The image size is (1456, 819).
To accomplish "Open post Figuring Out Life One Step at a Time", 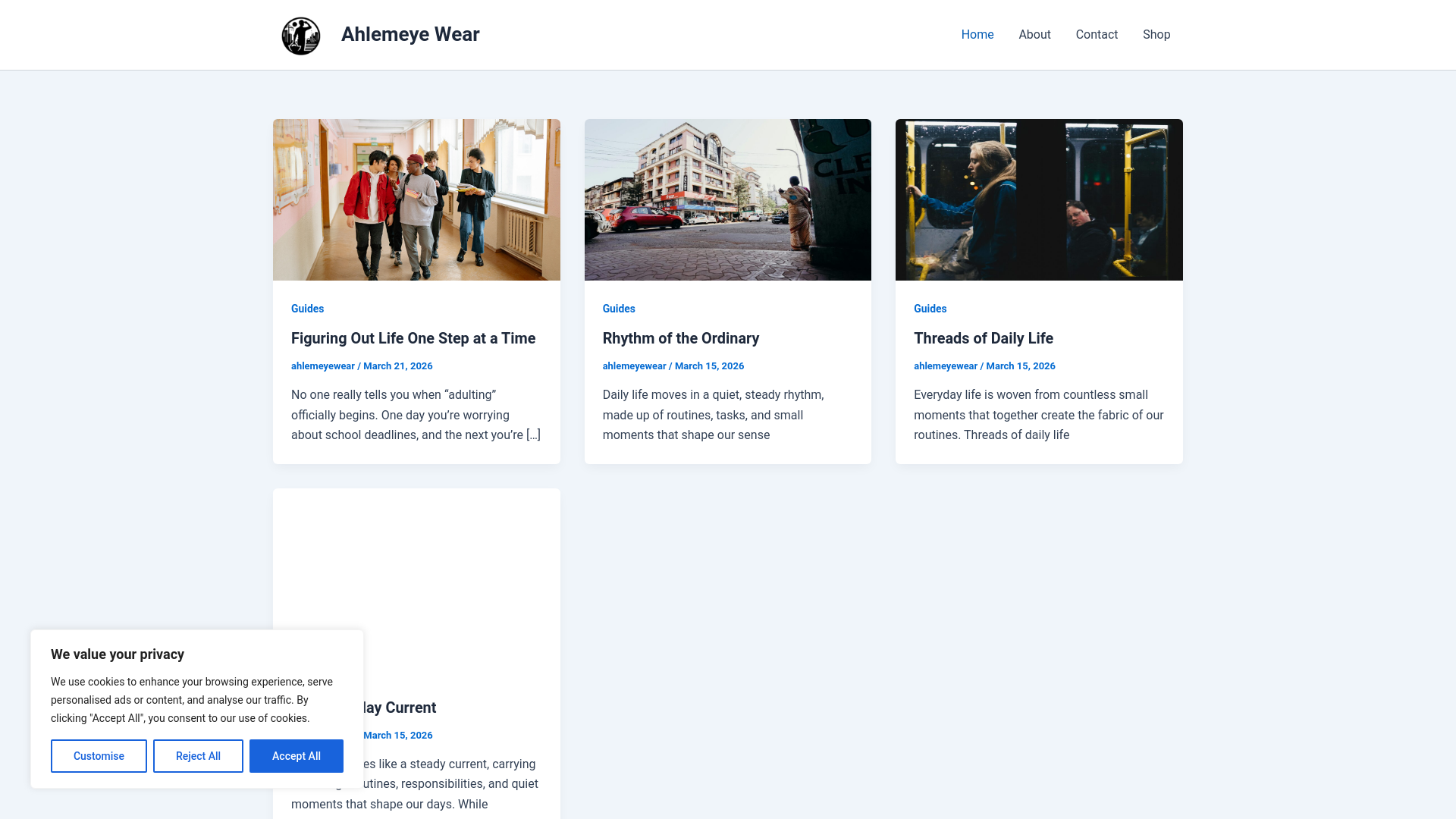I will [x=413, y=338].
